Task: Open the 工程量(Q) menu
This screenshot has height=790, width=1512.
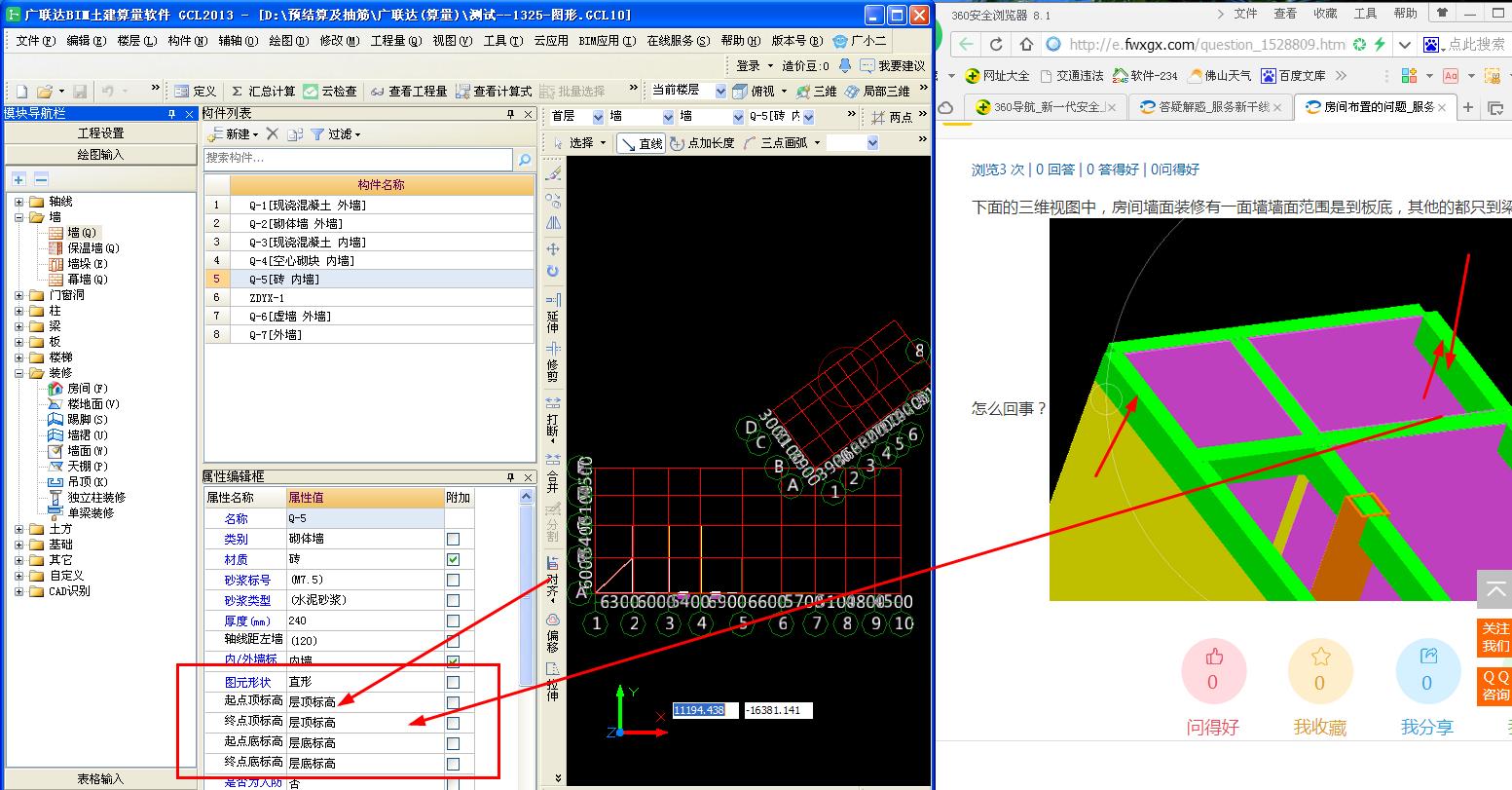Action: click(396, 41)
